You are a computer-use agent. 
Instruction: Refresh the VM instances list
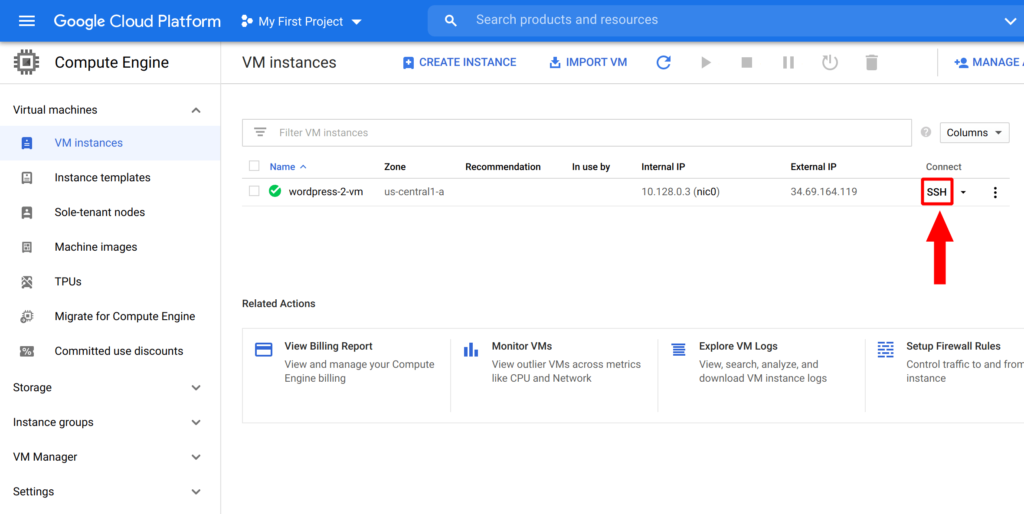[x=664, y=63]
